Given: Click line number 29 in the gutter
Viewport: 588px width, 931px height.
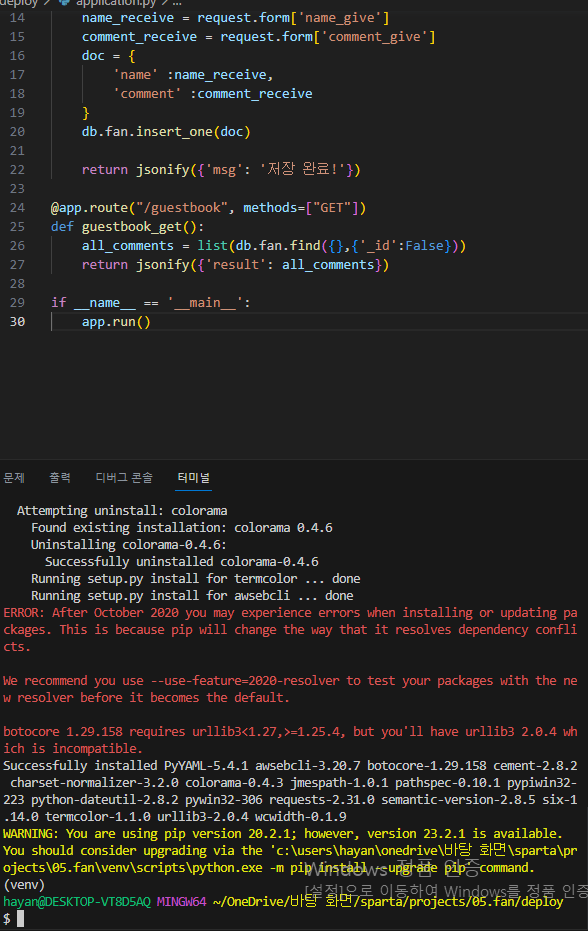Looking at the screenshot, I should 17,303.
